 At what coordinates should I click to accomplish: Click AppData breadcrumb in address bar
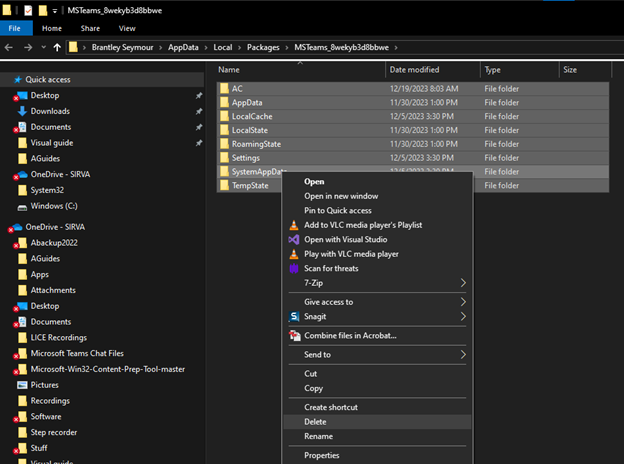[183, 47]
